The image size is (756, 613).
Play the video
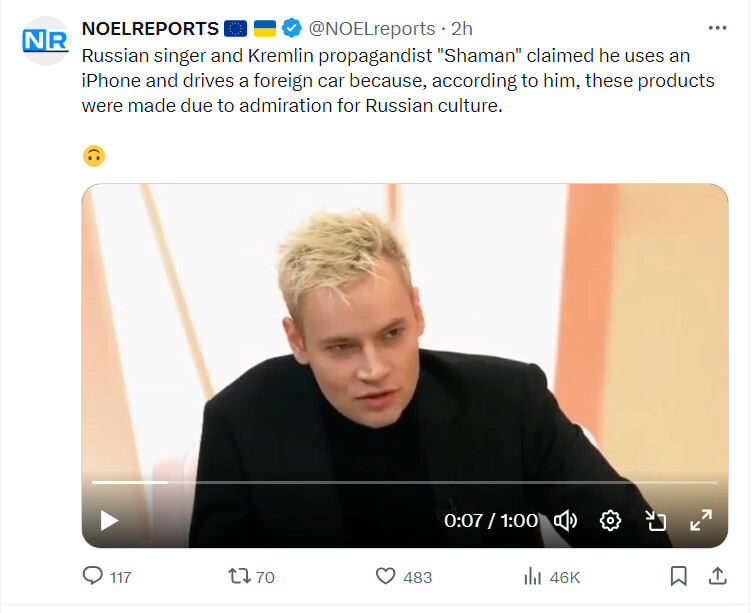pos(109,520)
